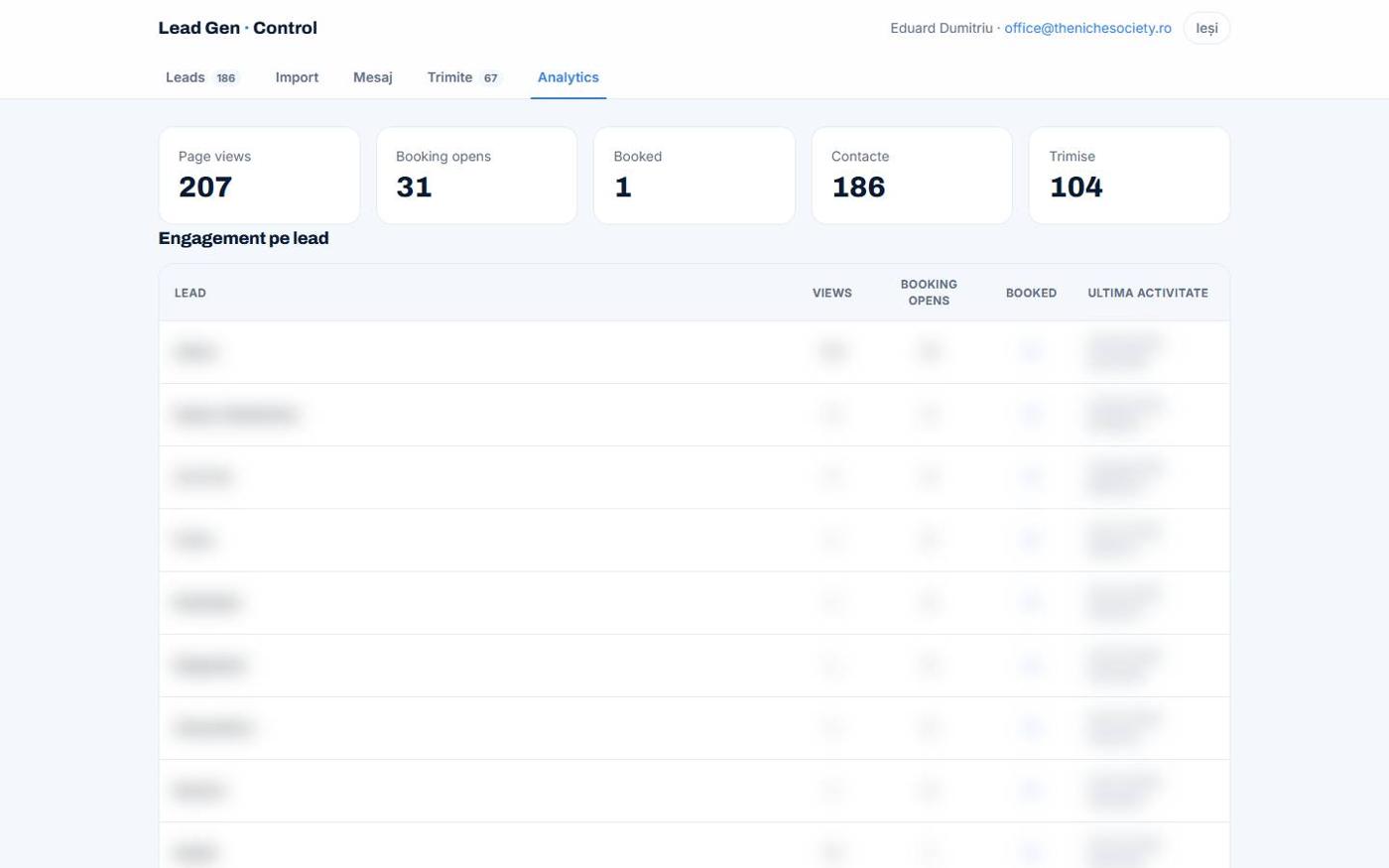Click the BOOKING OPENS column header
Screen dimensions: 1389x868
pyautogui.click(x=929, y=293)
